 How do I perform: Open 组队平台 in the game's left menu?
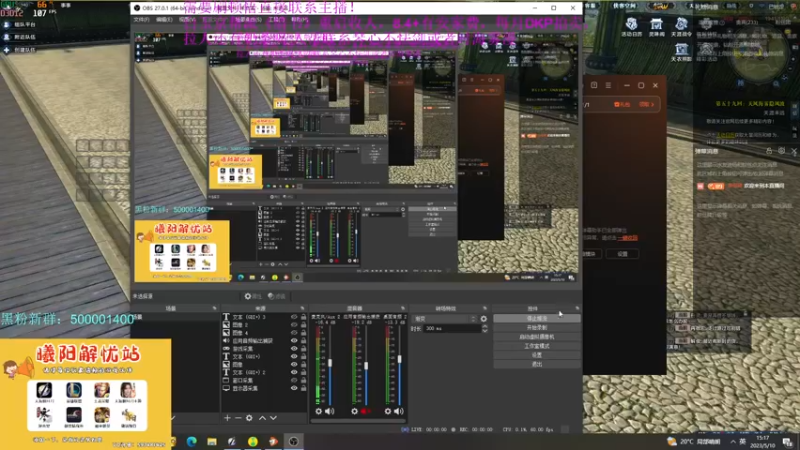tap(20, 24)
